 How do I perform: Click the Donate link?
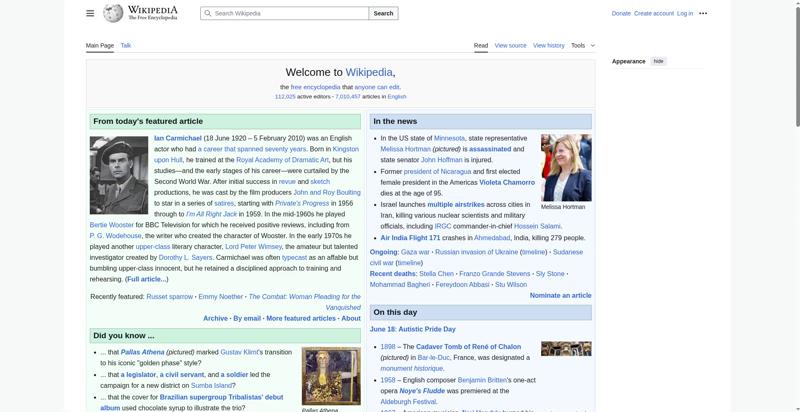621,13
